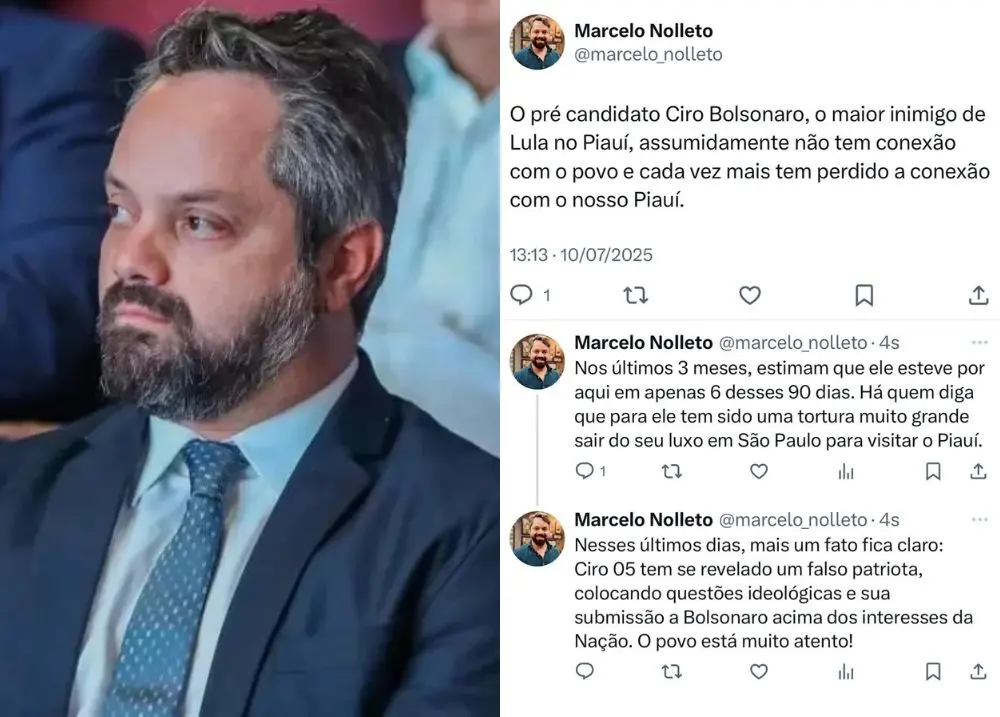View analytics of the 'Nesses últimos dias' tweet
Viewport: 1000px width, 717px height.
846,671
